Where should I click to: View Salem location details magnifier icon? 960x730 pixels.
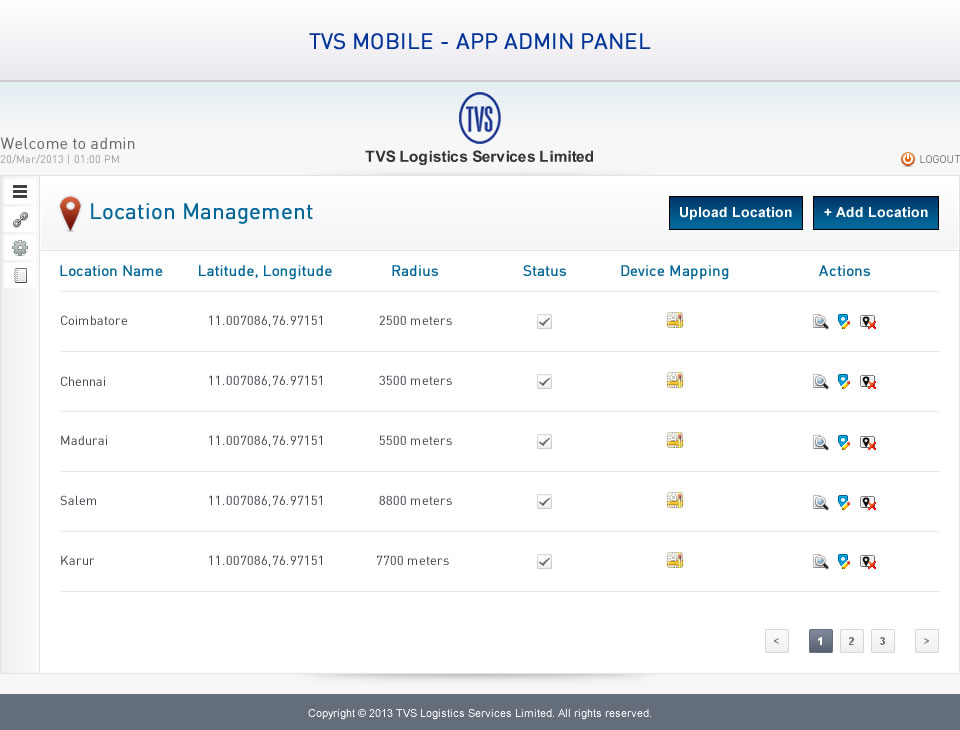pos(820,502)
